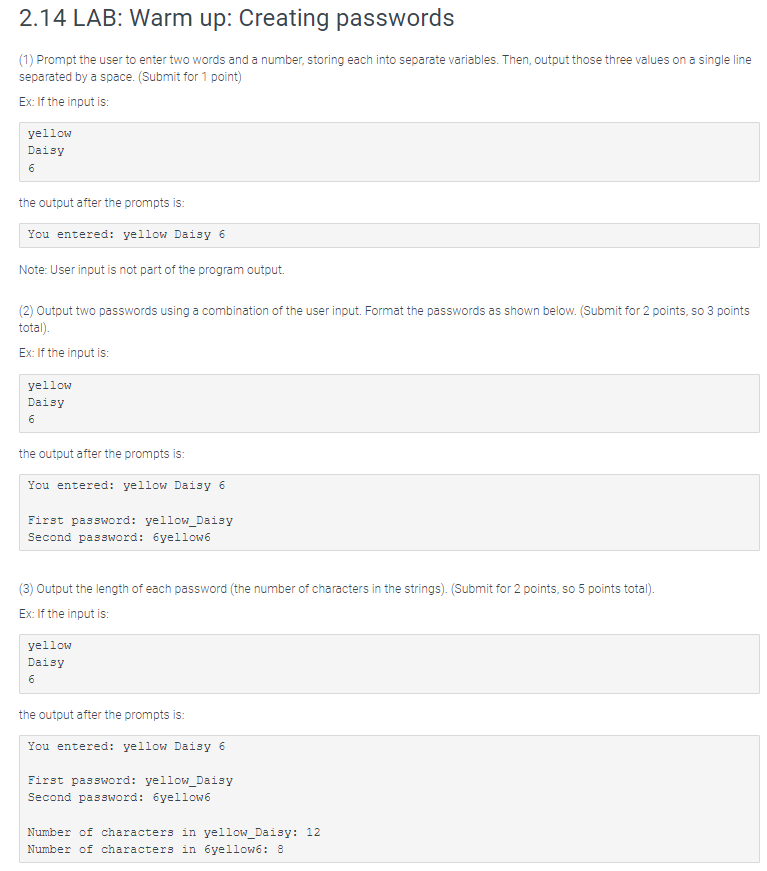Click the step (2) instruction paragraph
The image size is (767, 871).
pyautogui.click(x=384, y=319)
